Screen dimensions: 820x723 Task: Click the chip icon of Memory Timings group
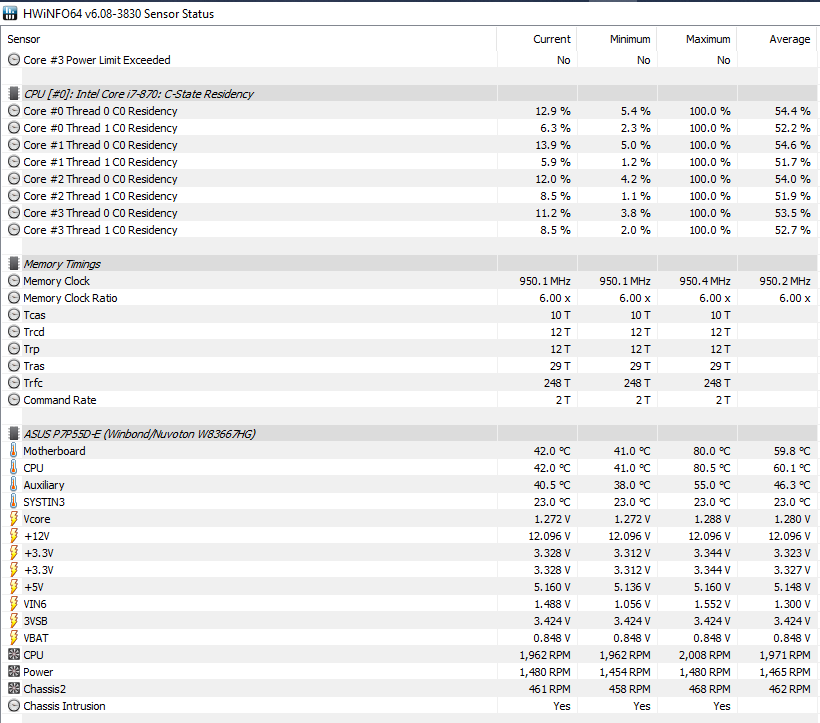14,264
